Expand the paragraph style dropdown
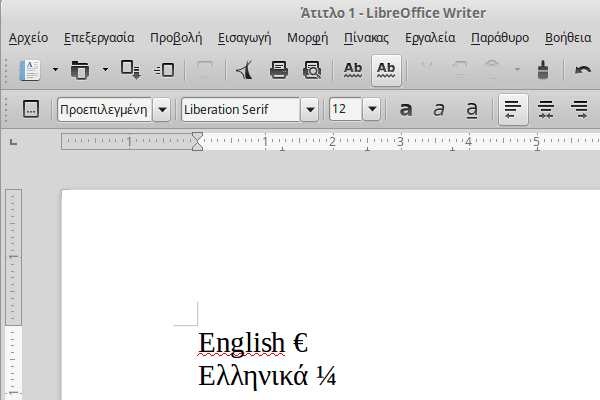 click(x=160, y=109)
